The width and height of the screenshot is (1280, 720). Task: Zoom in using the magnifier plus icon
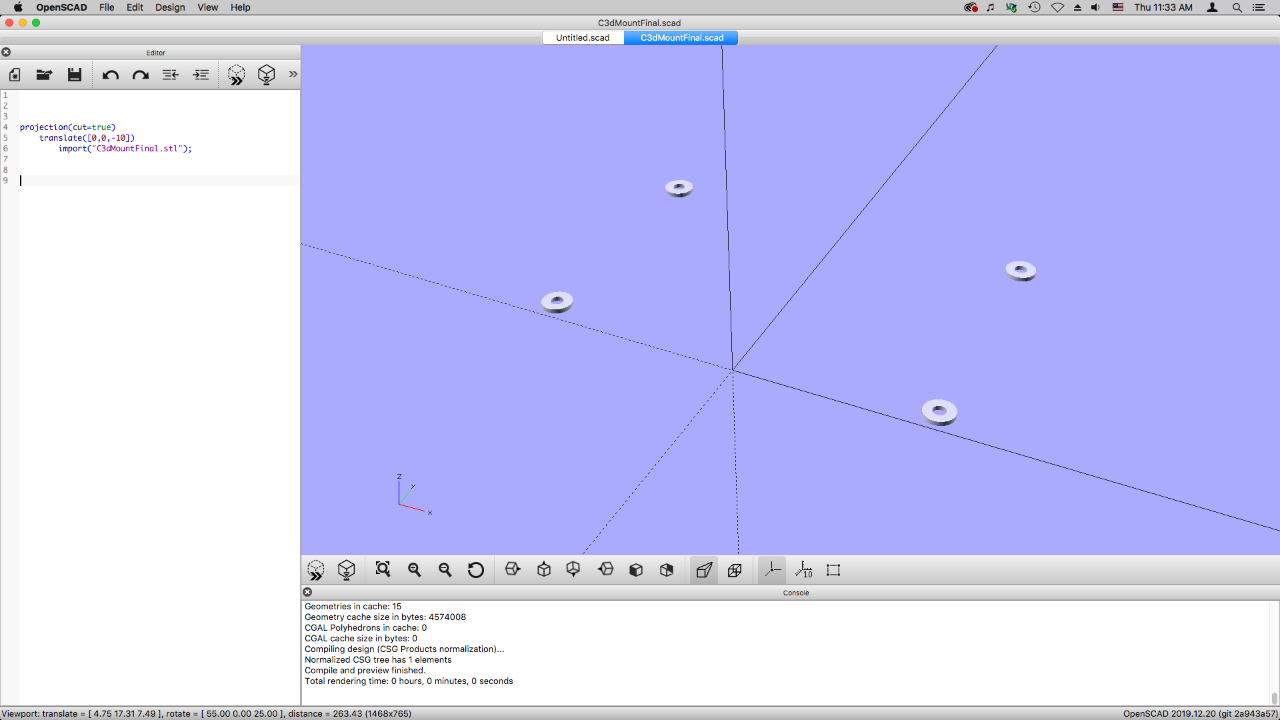tap(414, 570)
